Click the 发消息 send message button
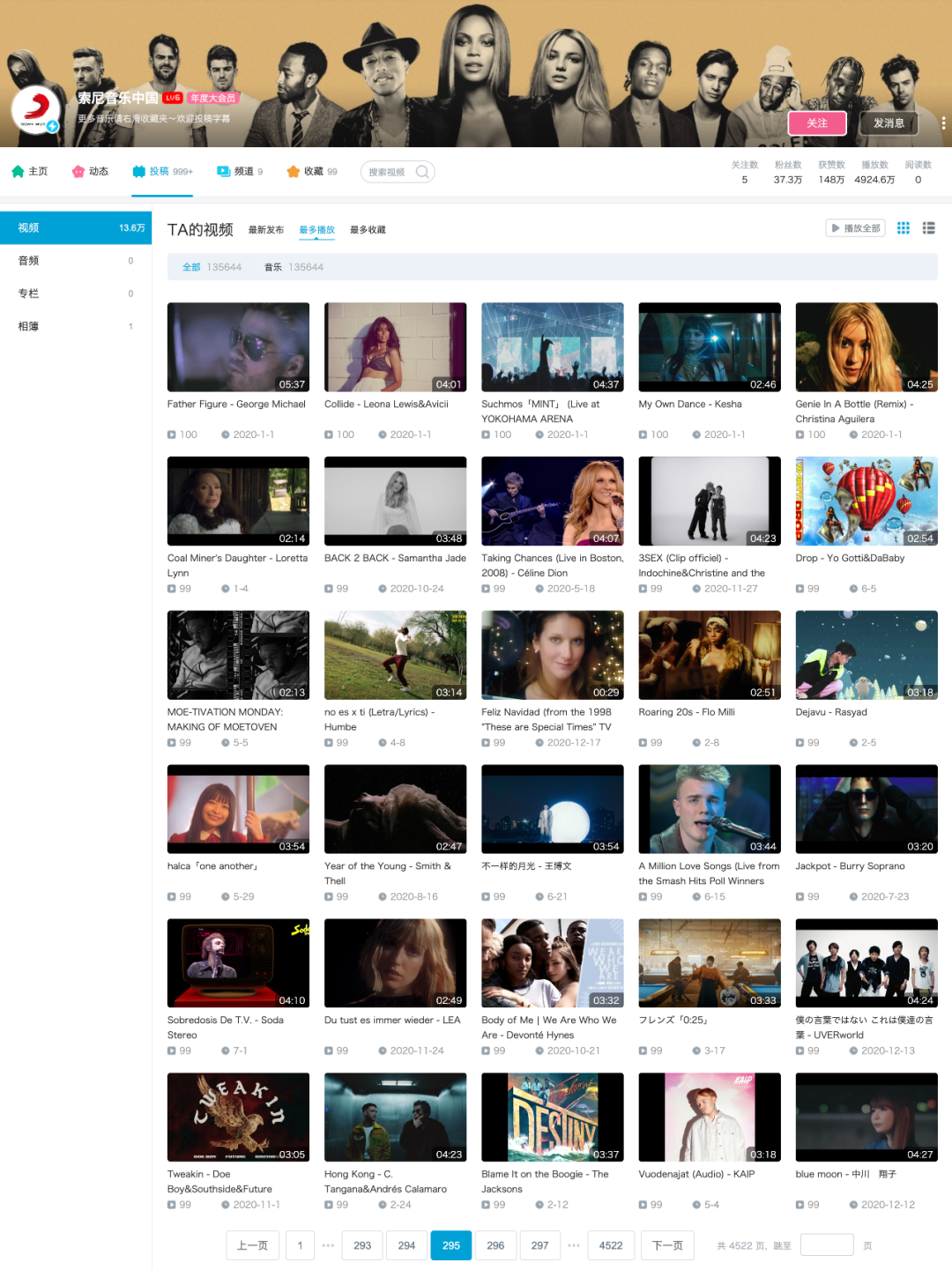The image size is (952, 1270). click(889, 123)
